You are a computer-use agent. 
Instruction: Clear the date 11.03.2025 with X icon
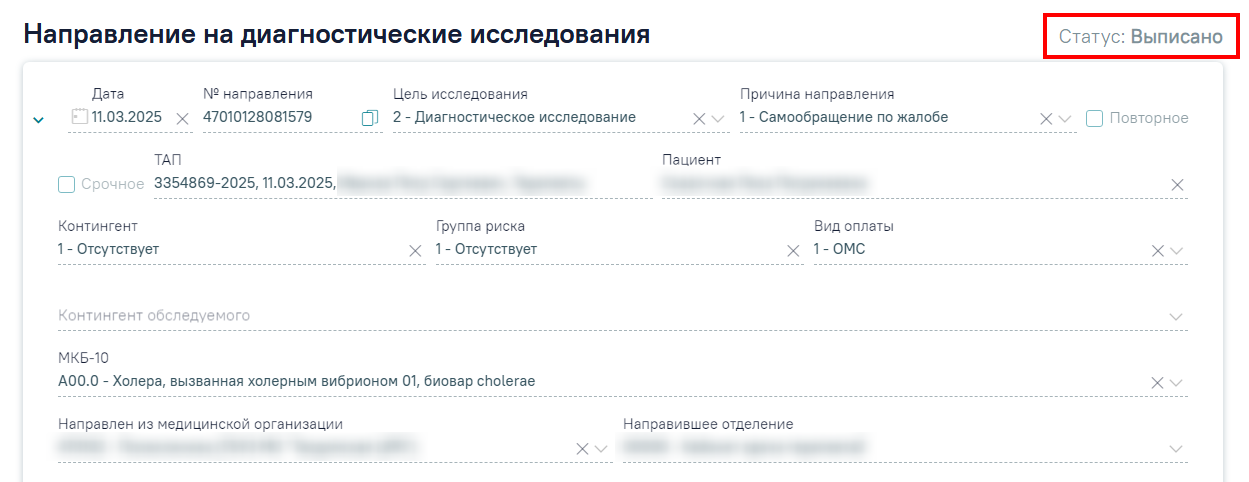tap(182, 119)
